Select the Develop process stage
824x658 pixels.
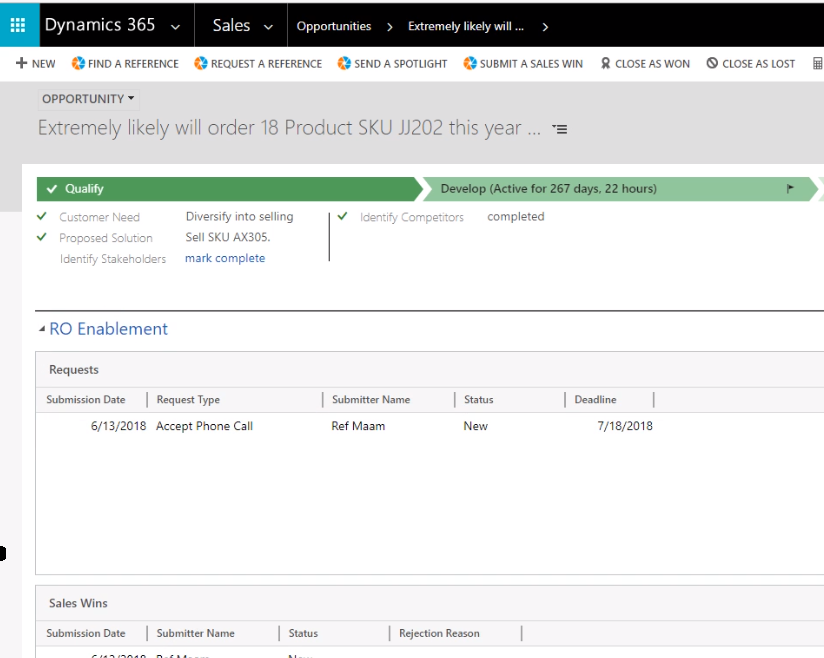[x=620, y=189]
